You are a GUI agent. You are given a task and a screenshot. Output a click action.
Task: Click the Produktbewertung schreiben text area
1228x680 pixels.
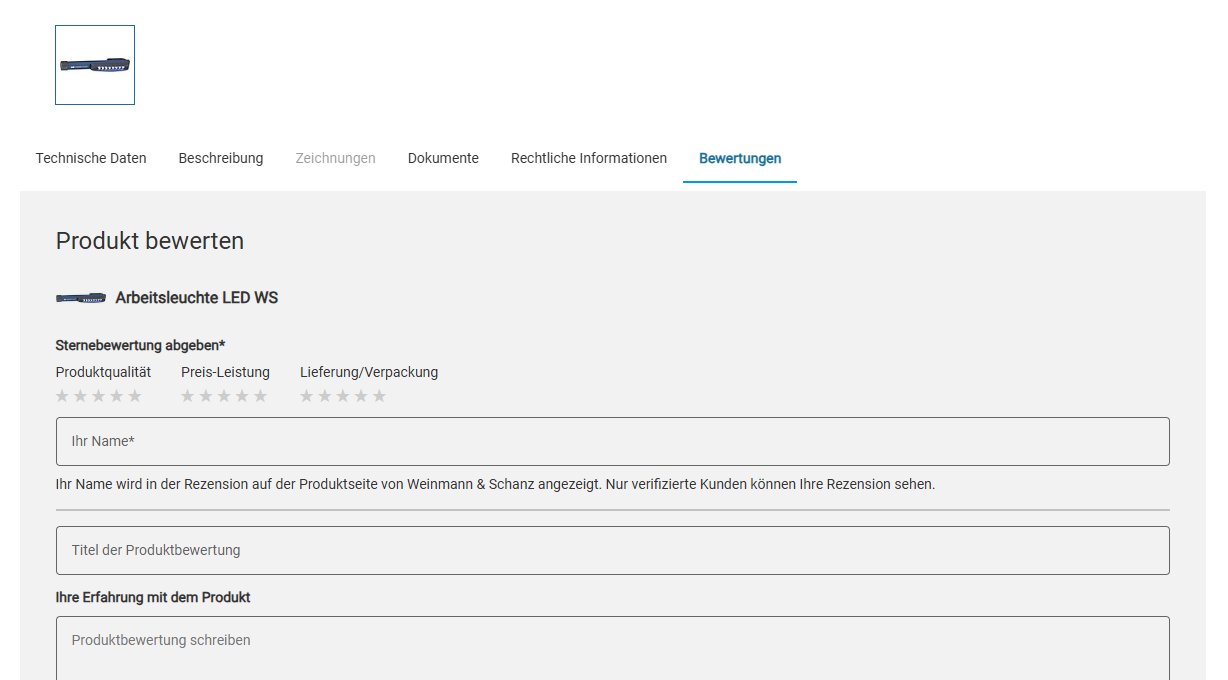(613, 648)
